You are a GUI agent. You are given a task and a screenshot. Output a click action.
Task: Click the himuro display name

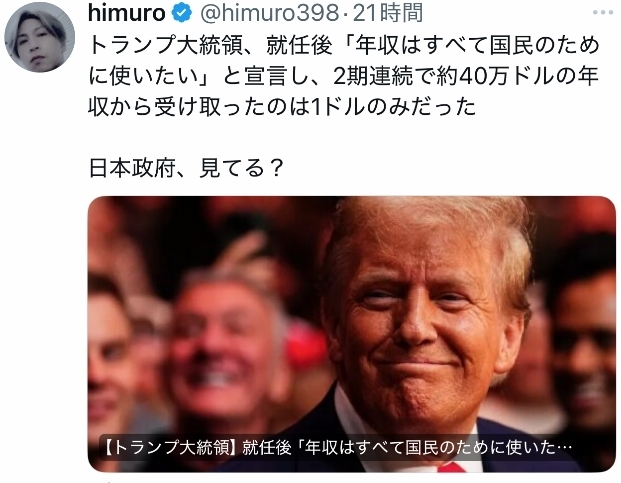(126, 13)
